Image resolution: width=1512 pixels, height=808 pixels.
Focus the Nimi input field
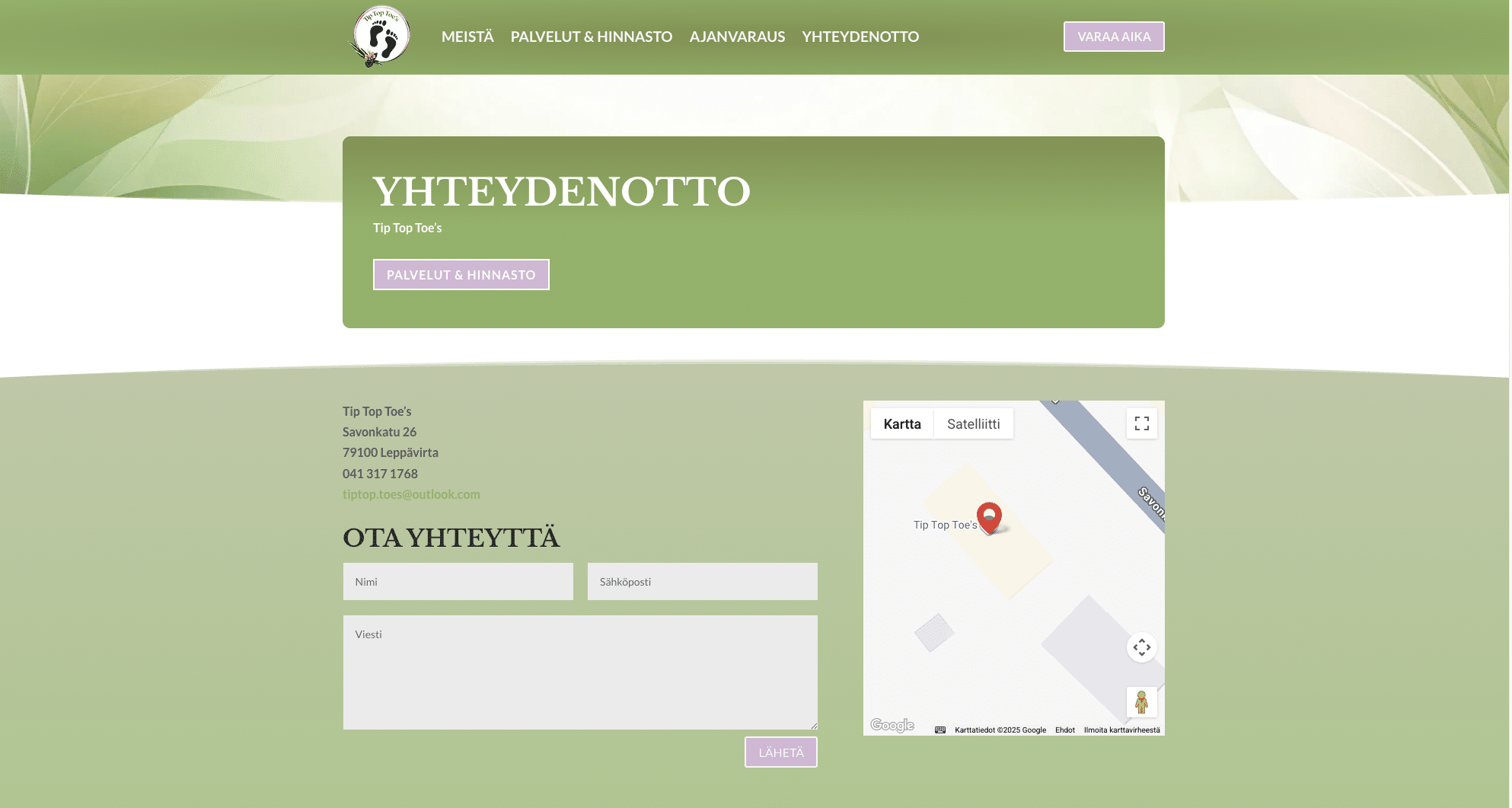pyautogui.click(x=458, y=582)
